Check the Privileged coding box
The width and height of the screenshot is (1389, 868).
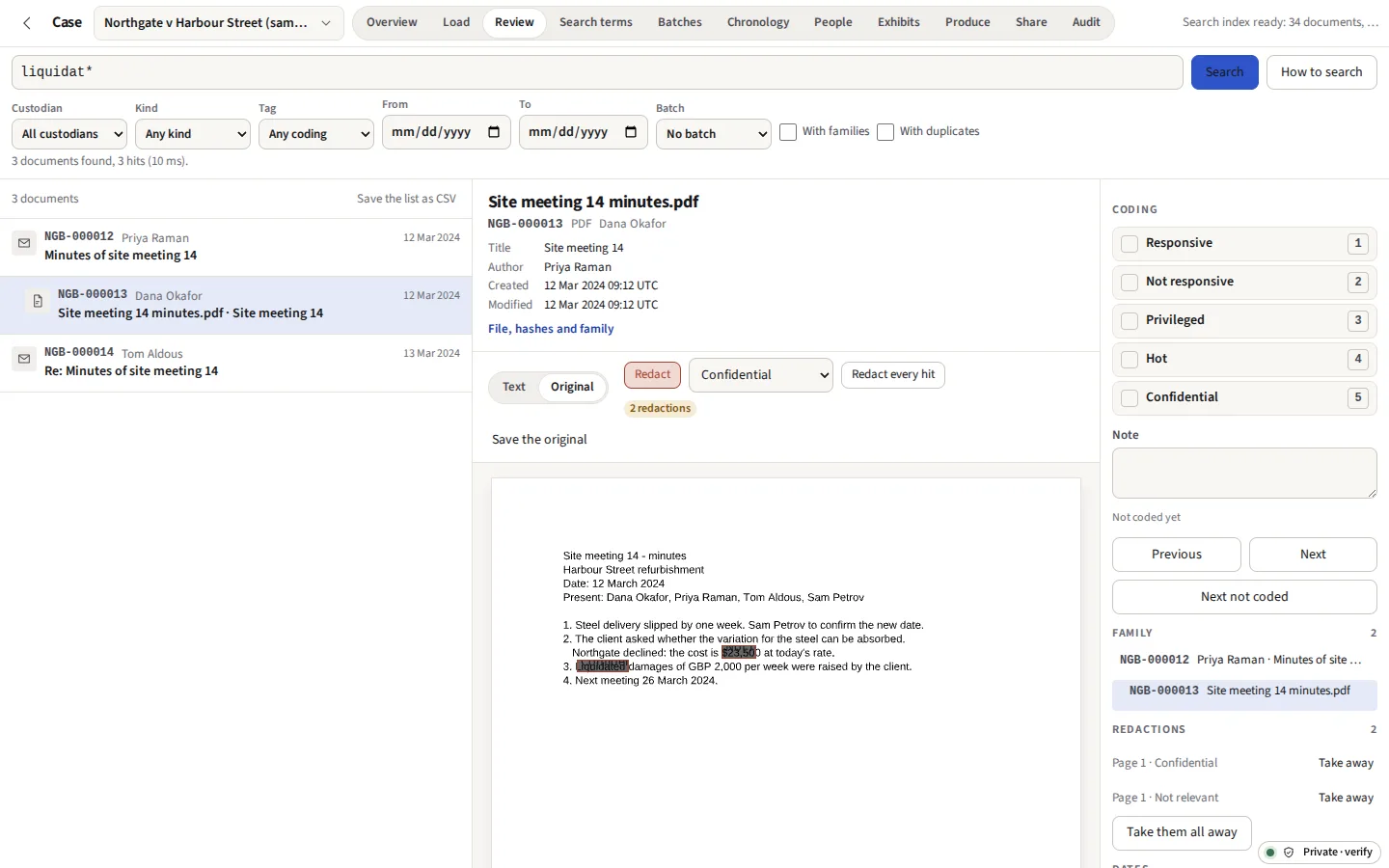1130,320
